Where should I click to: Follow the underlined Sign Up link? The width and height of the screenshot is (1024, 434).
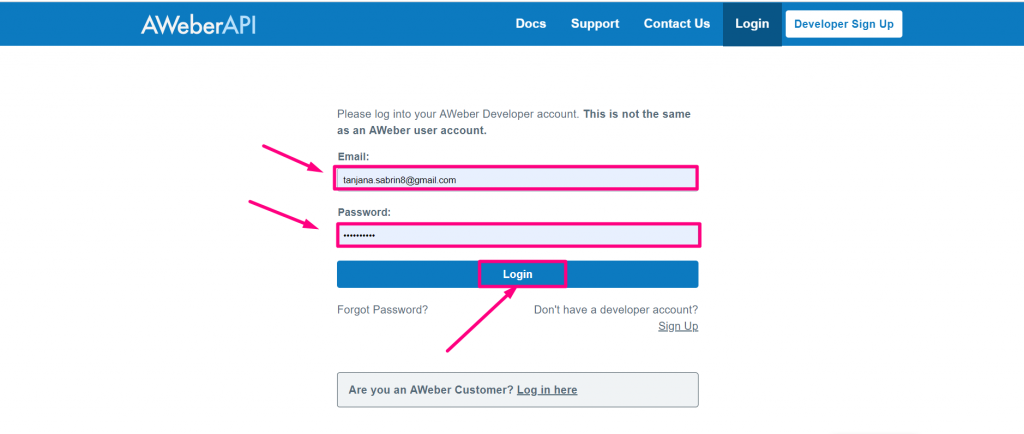(x=678, y=326)
